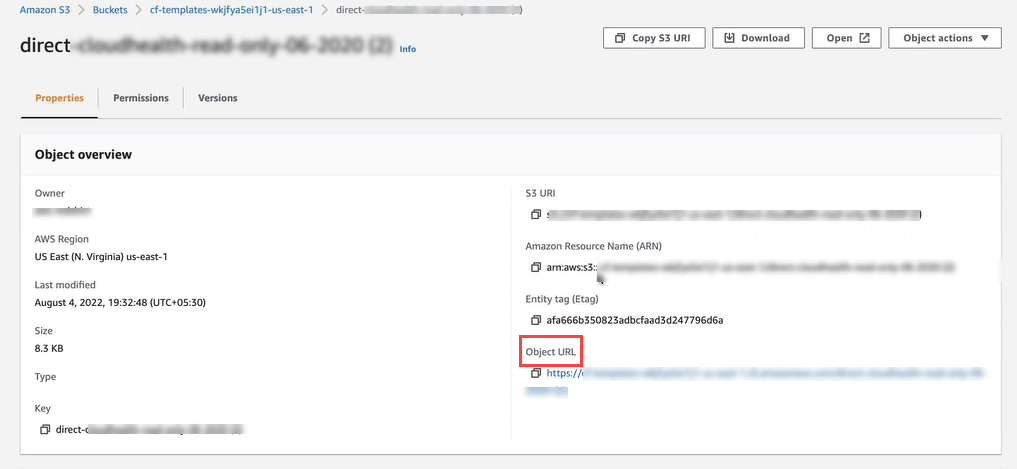Copy the Entity tag value using its icon
This screenshot has height=469, width=1017.
click(x=535, y=320)
